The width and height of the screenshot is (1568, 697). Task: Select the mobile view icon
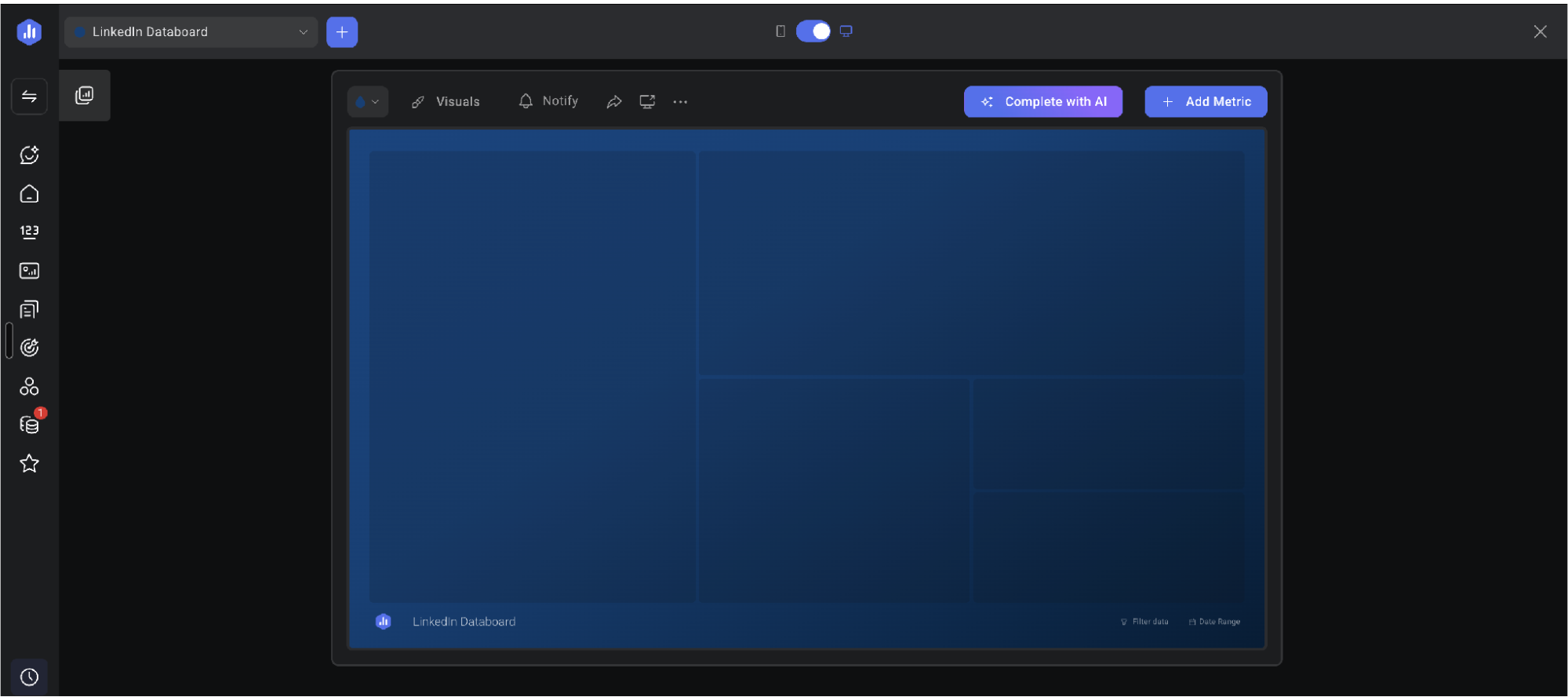click(780, 31)
